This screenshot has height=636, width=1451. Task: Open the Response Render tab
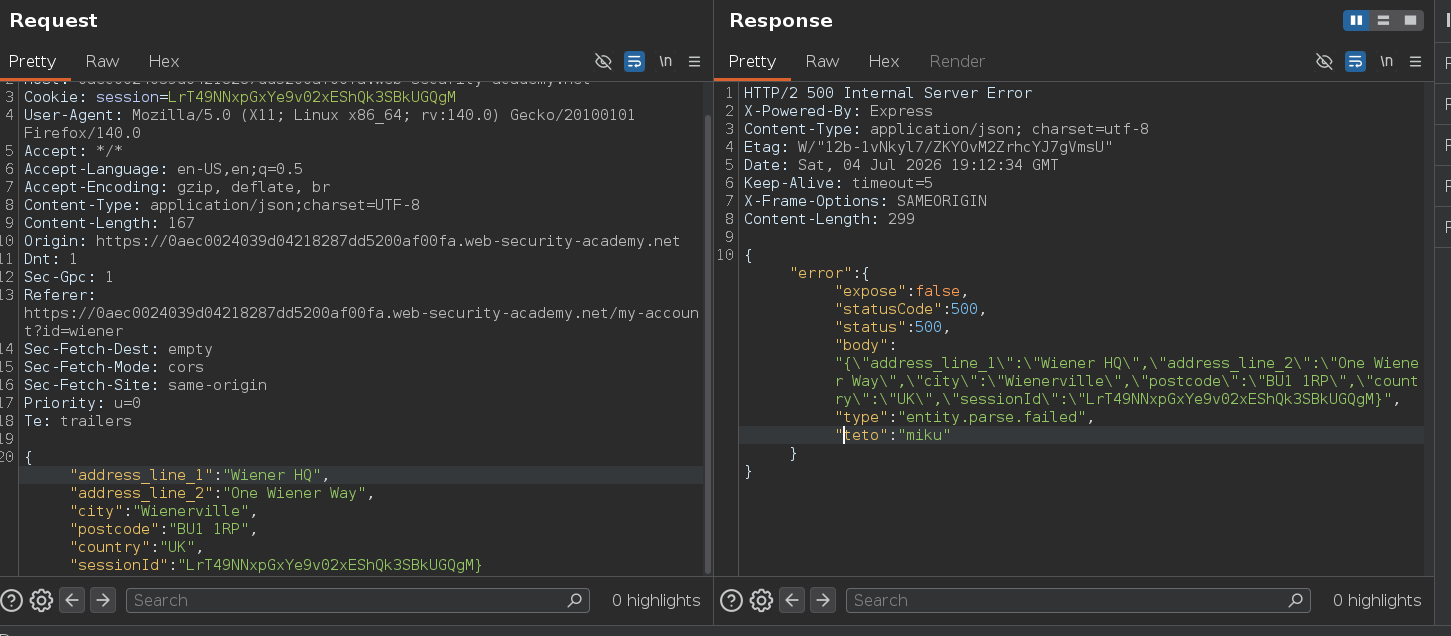click(957, 61)
